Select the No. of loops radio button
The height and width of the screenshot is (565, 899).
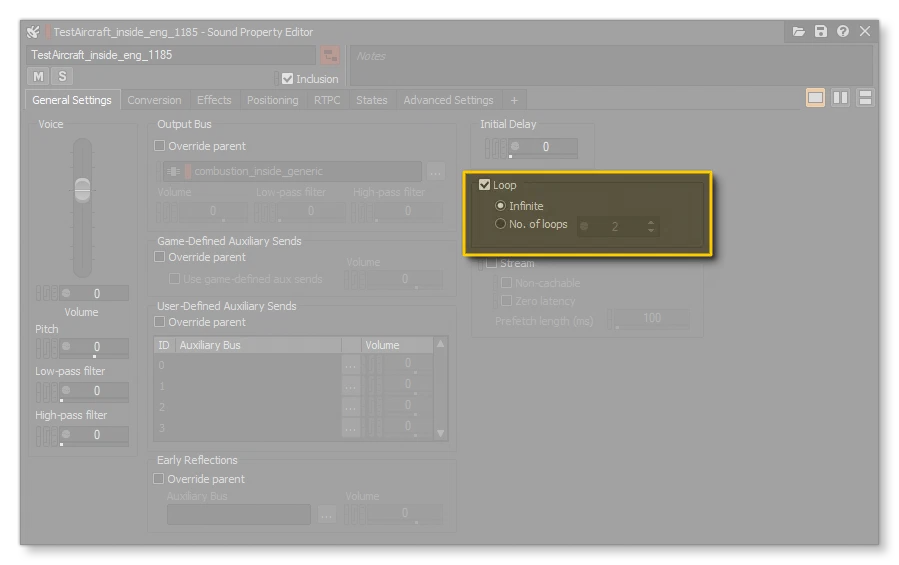pos(501,224)
